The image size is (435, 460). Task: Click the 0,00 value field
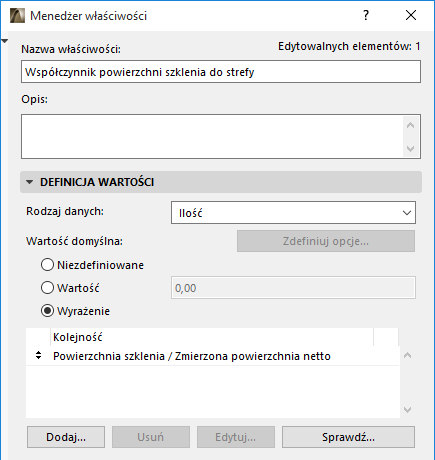(x=293, y=288)
